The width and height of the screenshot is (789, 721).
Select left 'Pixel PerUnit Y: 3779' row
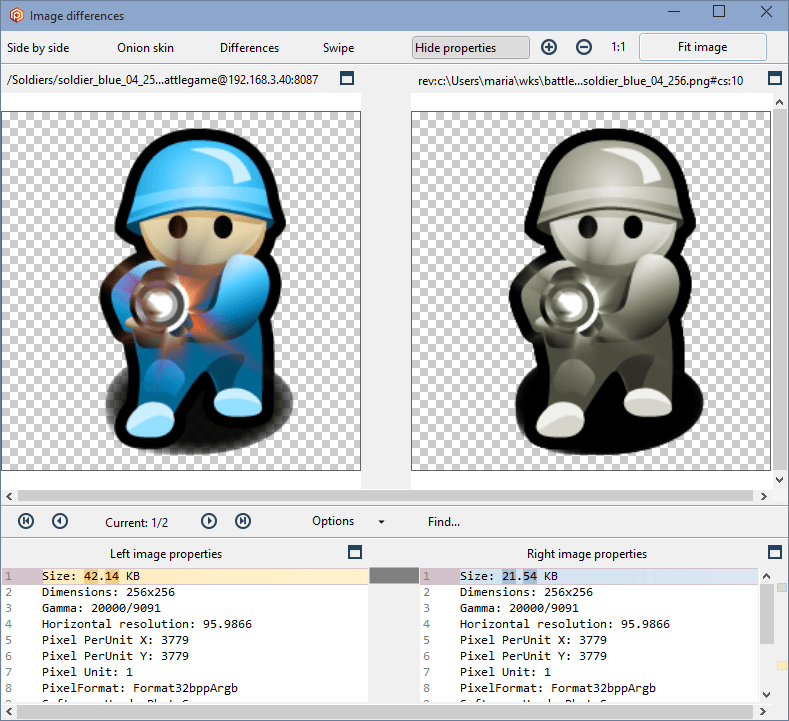click(x=185, y=656)
